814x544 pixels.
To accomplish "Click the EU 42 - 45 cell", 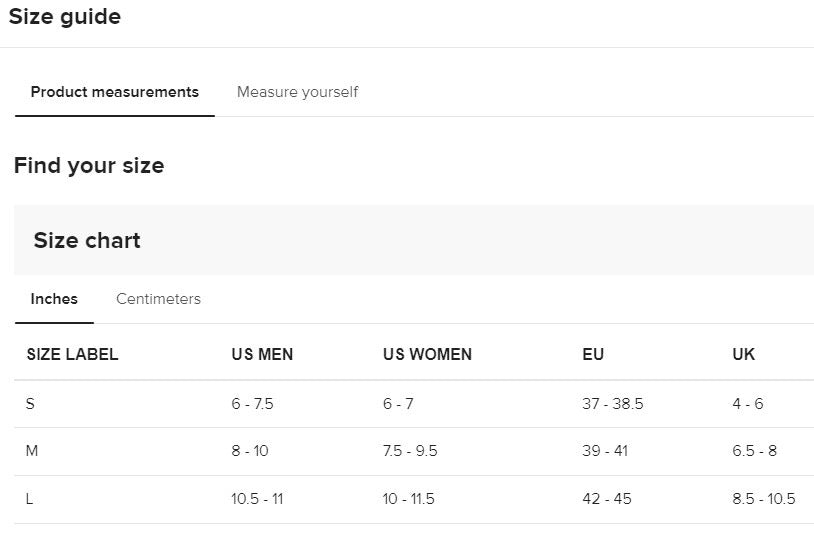I will 607,499.
